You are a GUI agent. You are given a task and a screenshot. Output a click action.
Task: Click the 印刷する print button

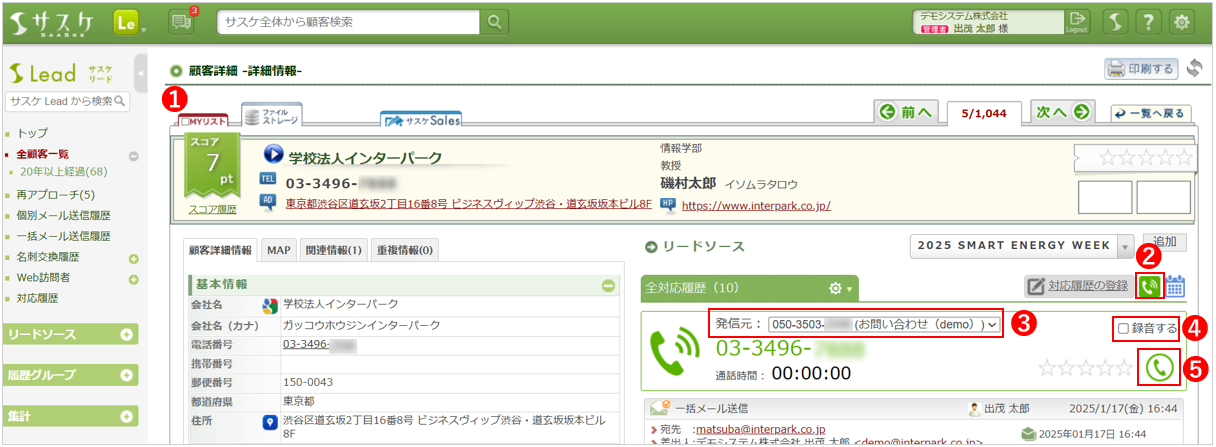(1142, 69)
